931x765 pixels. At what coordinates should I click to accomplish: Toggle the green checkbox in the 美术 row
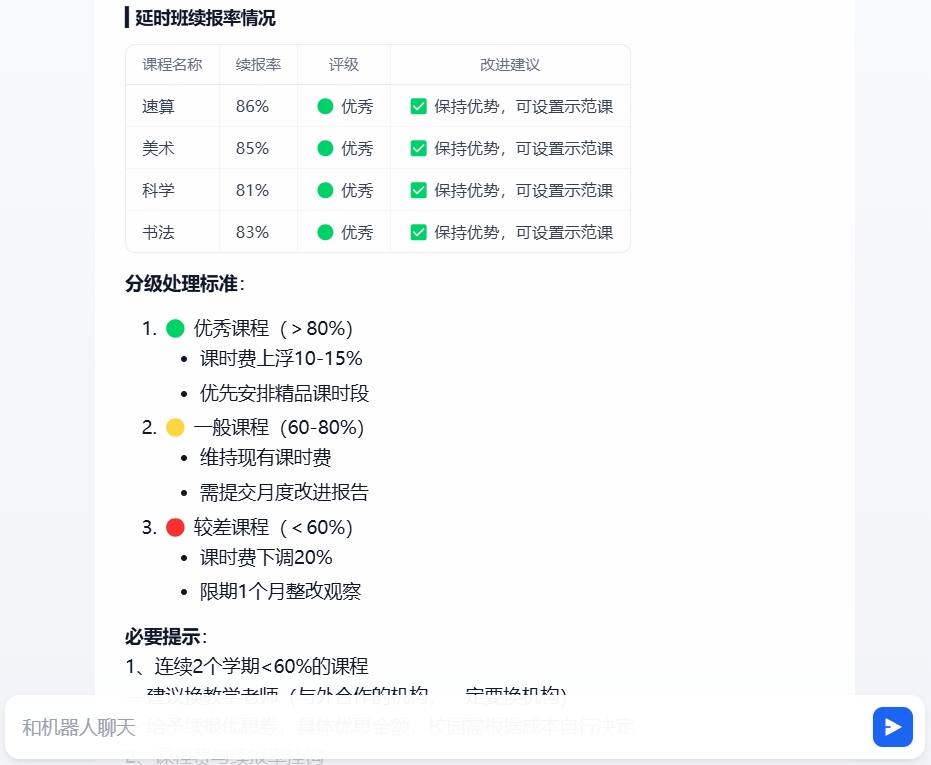[418, 148]
